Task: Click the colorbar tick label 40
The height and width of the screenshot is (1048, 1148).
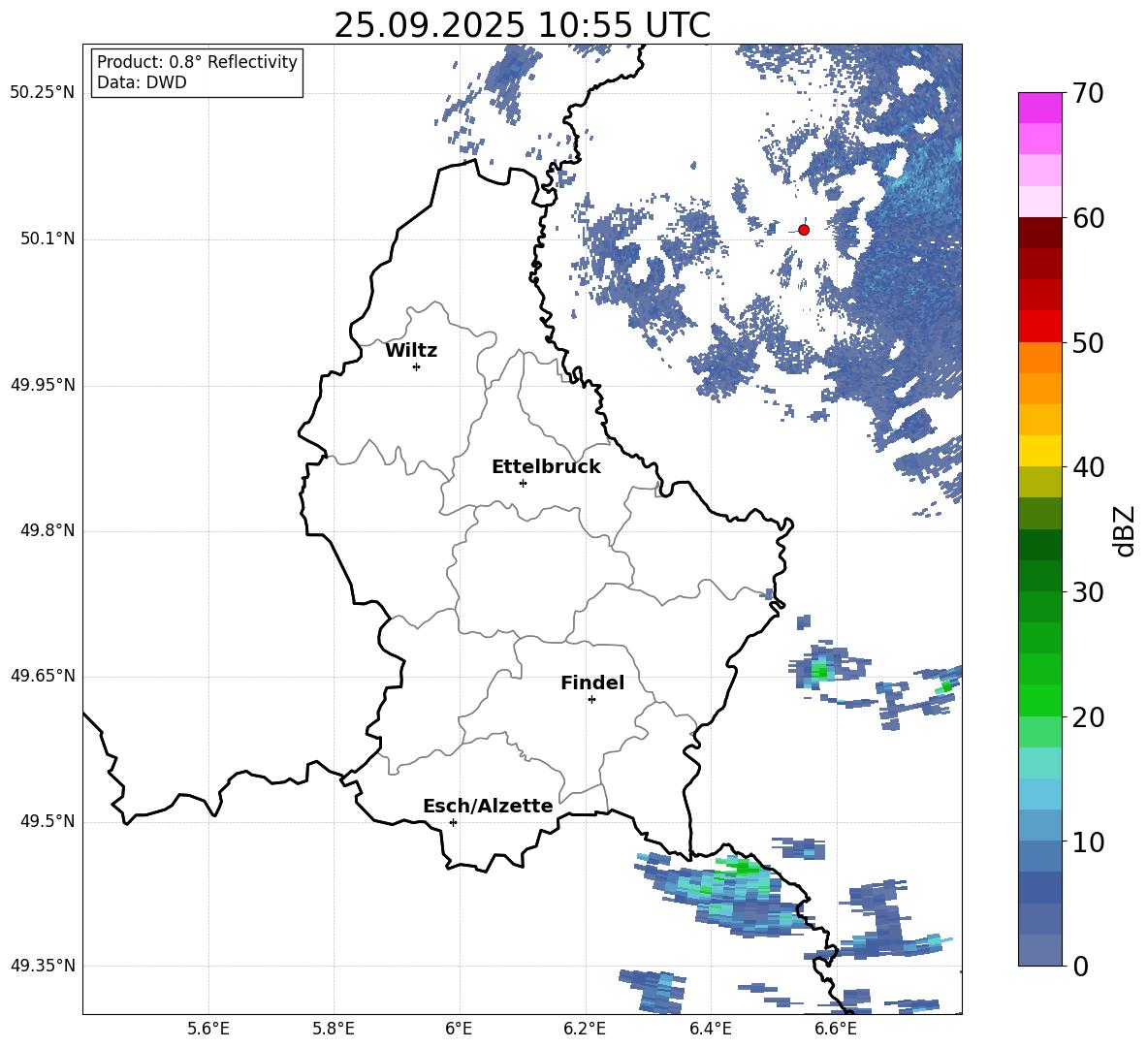Action: click(1088, 467)
